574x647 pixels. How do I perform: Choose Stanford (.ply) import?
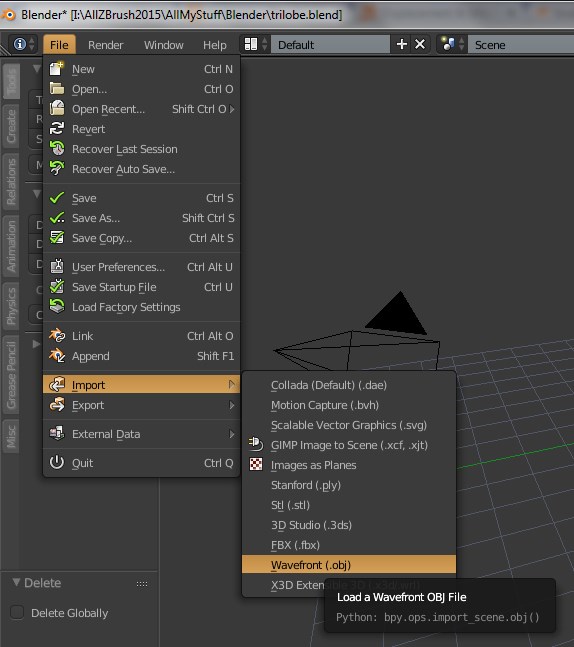click(x=349, y=485)
